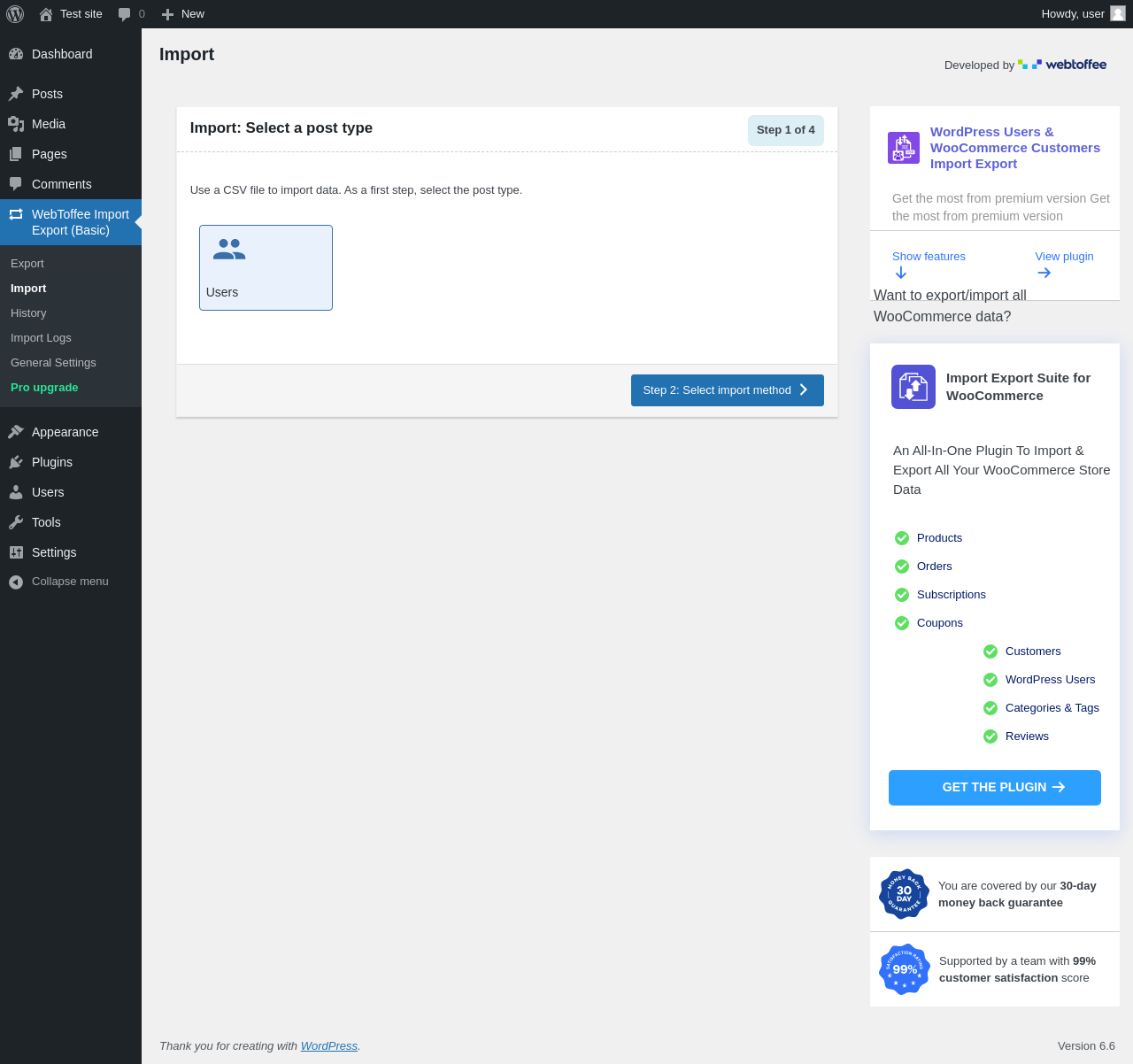Click the Version 6.6 text in footer
This screenshot has height=1064, width=1133.
(x=1086, y=1046)
